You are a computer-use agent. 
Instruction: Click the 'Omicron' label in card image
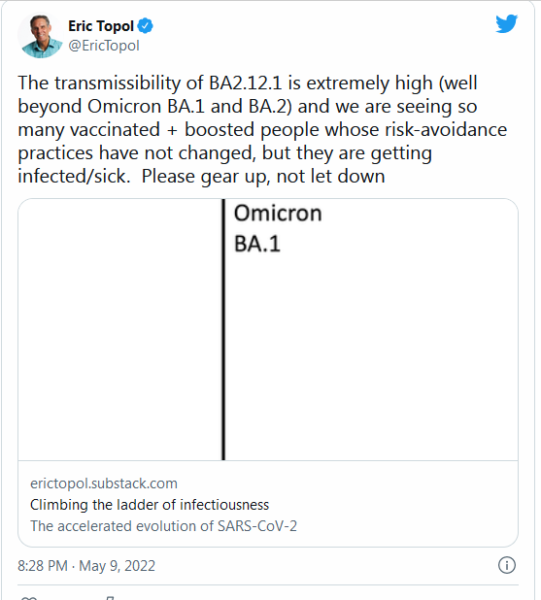click(278, 213)
